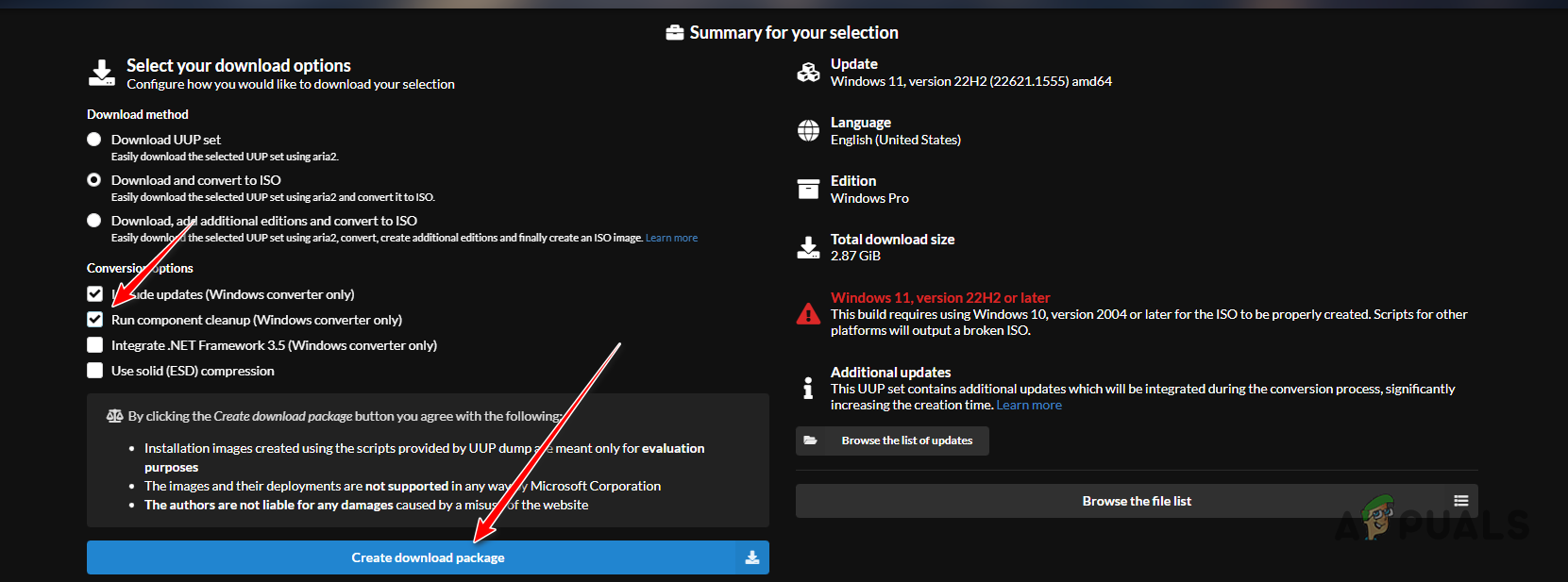1568x582 pixels.
Task: Click 'Windows Pro' edition text
Action: click(x=869, y=198)
